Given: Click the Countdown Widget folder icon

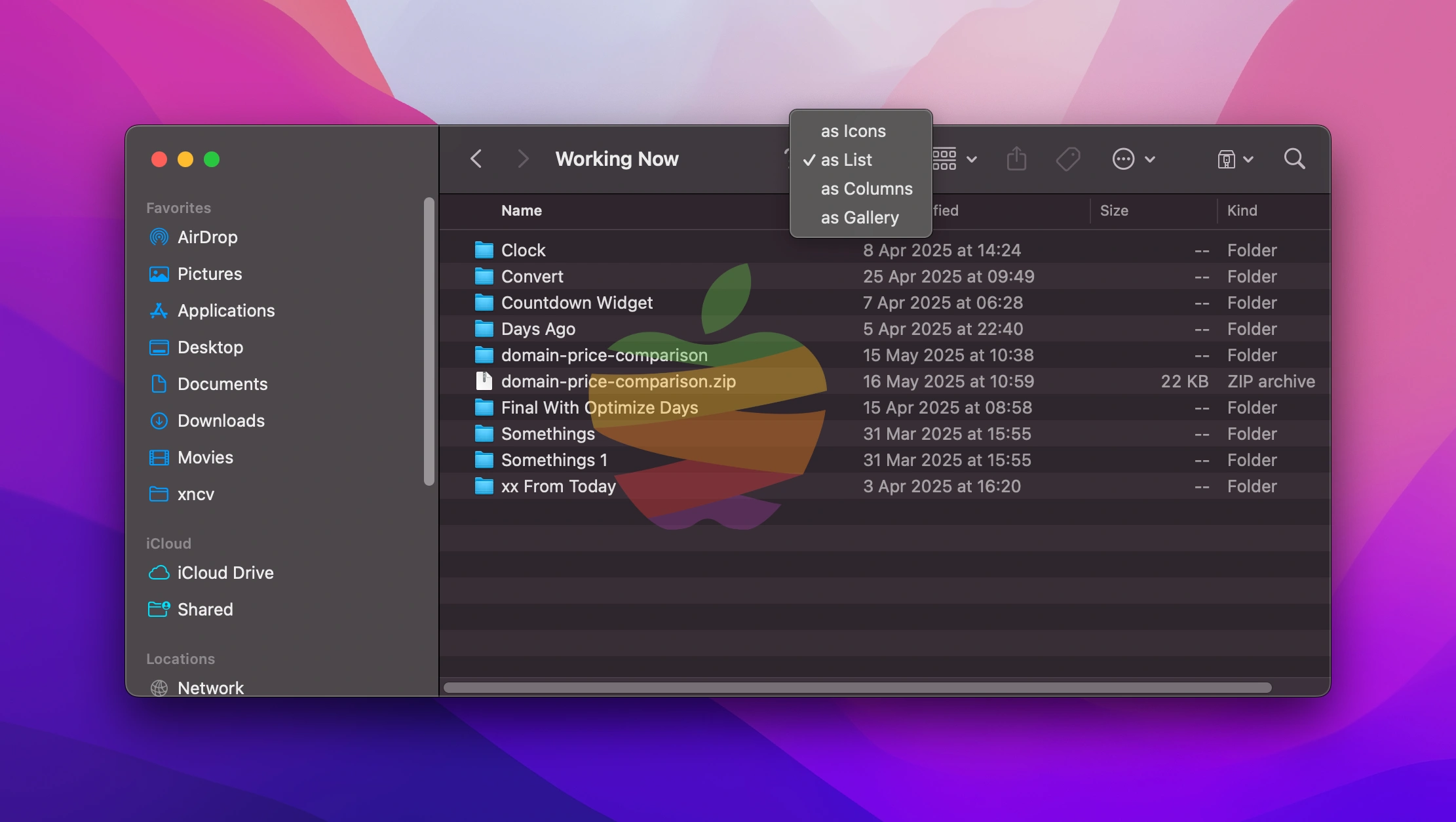Looking at the screenshot, I should (x=484, y=302).
